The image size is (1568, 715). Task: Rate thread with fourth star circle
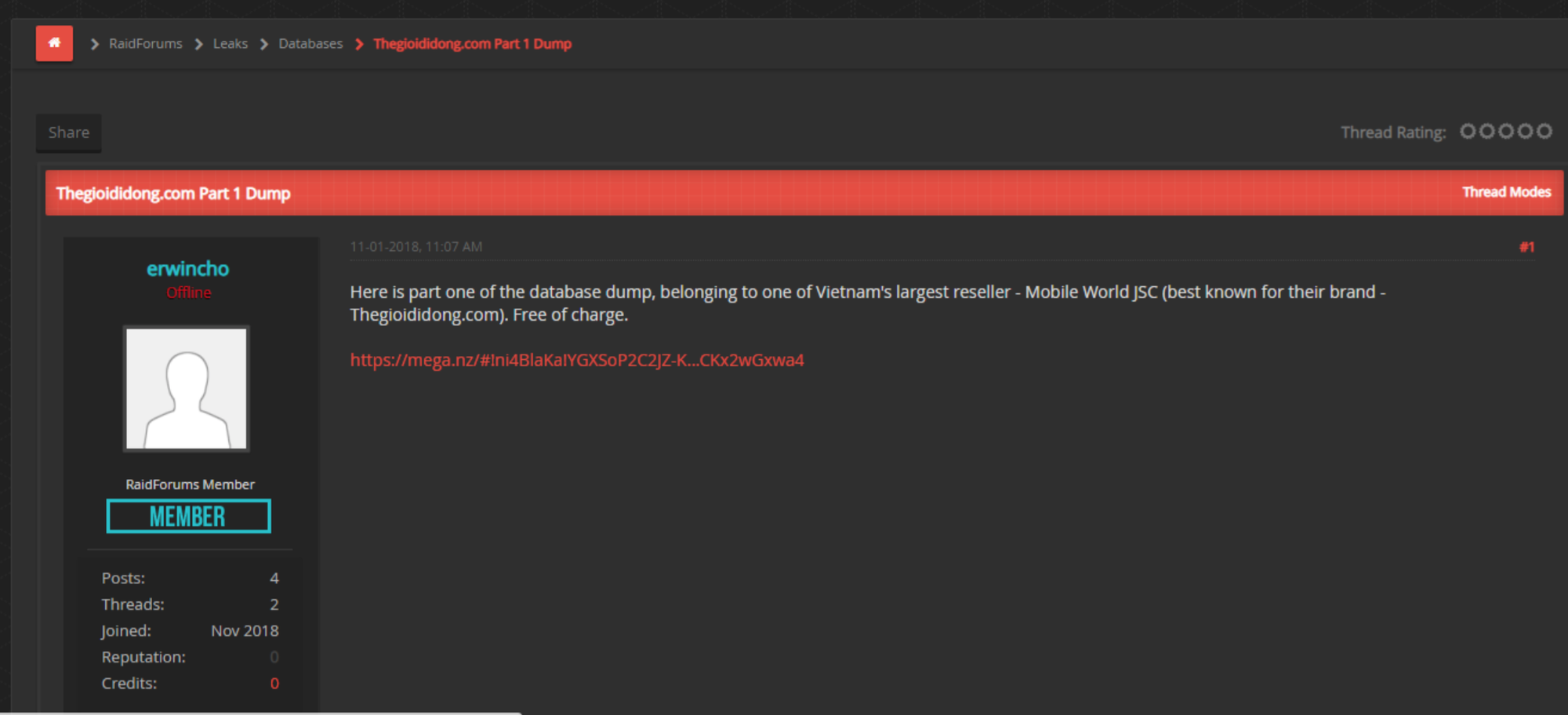(x=1525, y=131)
